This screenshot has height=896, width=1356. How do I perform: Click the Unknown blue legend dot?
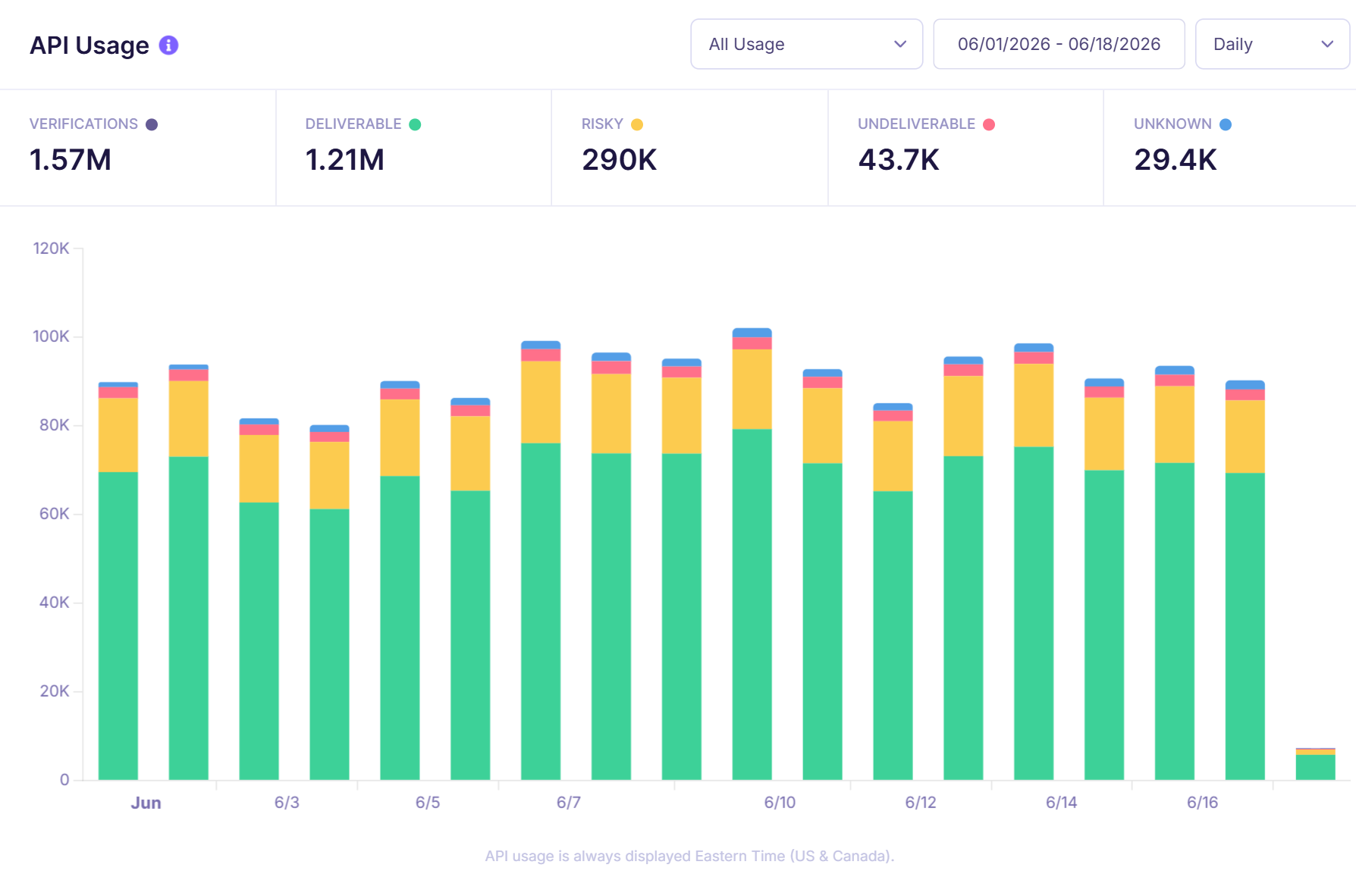(1226, 124)
